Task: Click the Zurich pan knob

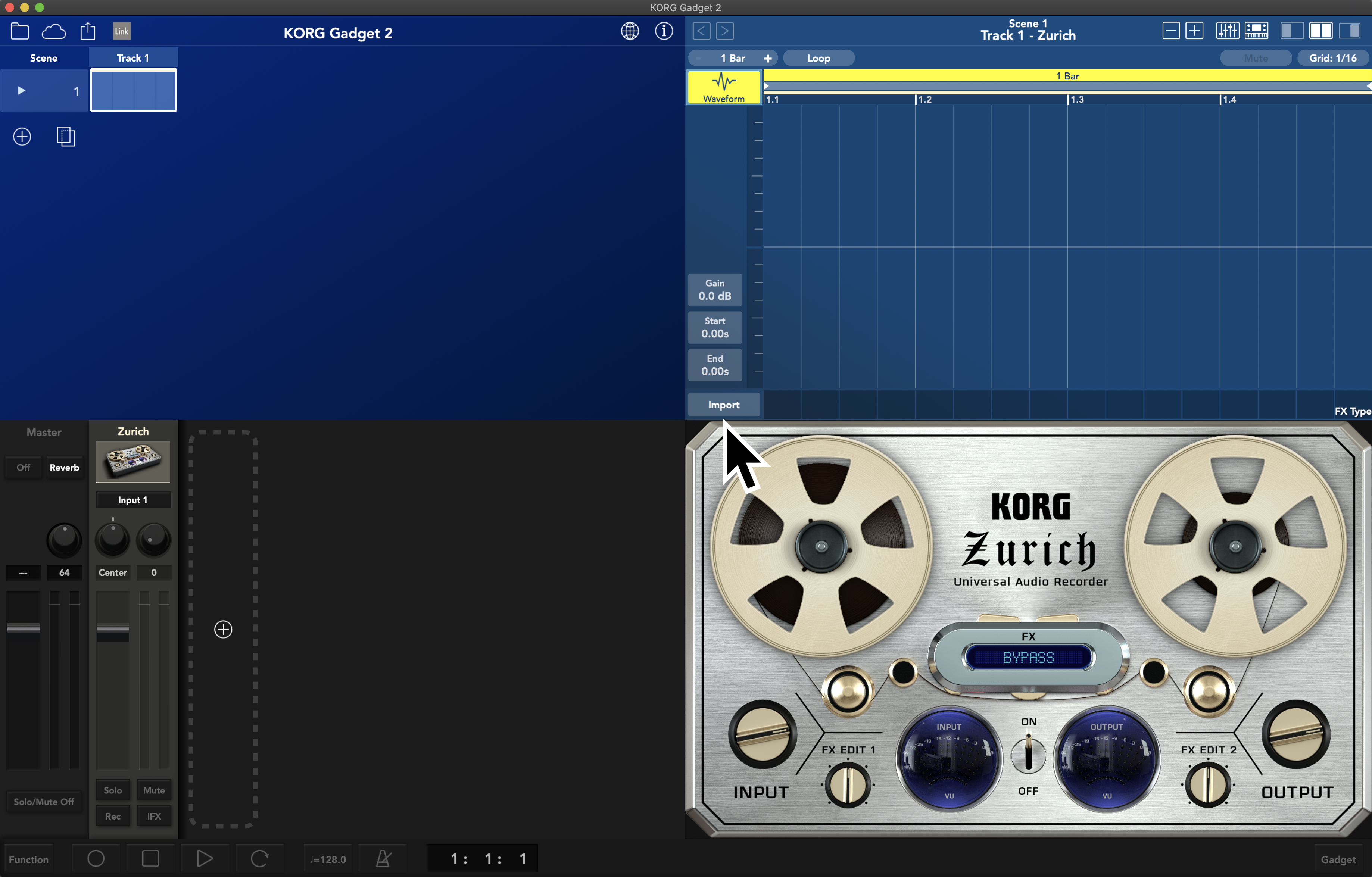Action: [113, 539]
